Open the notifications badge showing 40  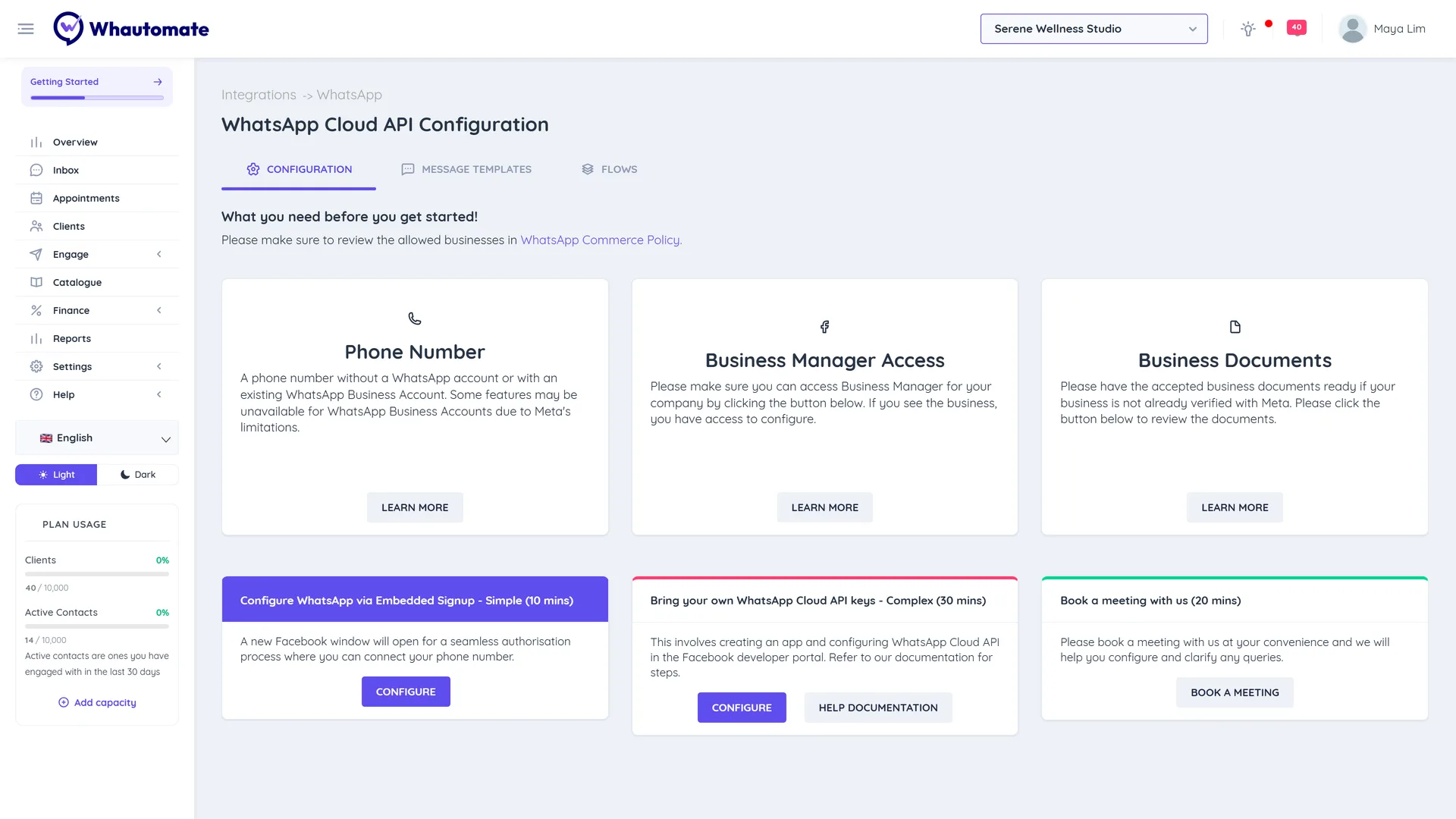click(1297, 27)
